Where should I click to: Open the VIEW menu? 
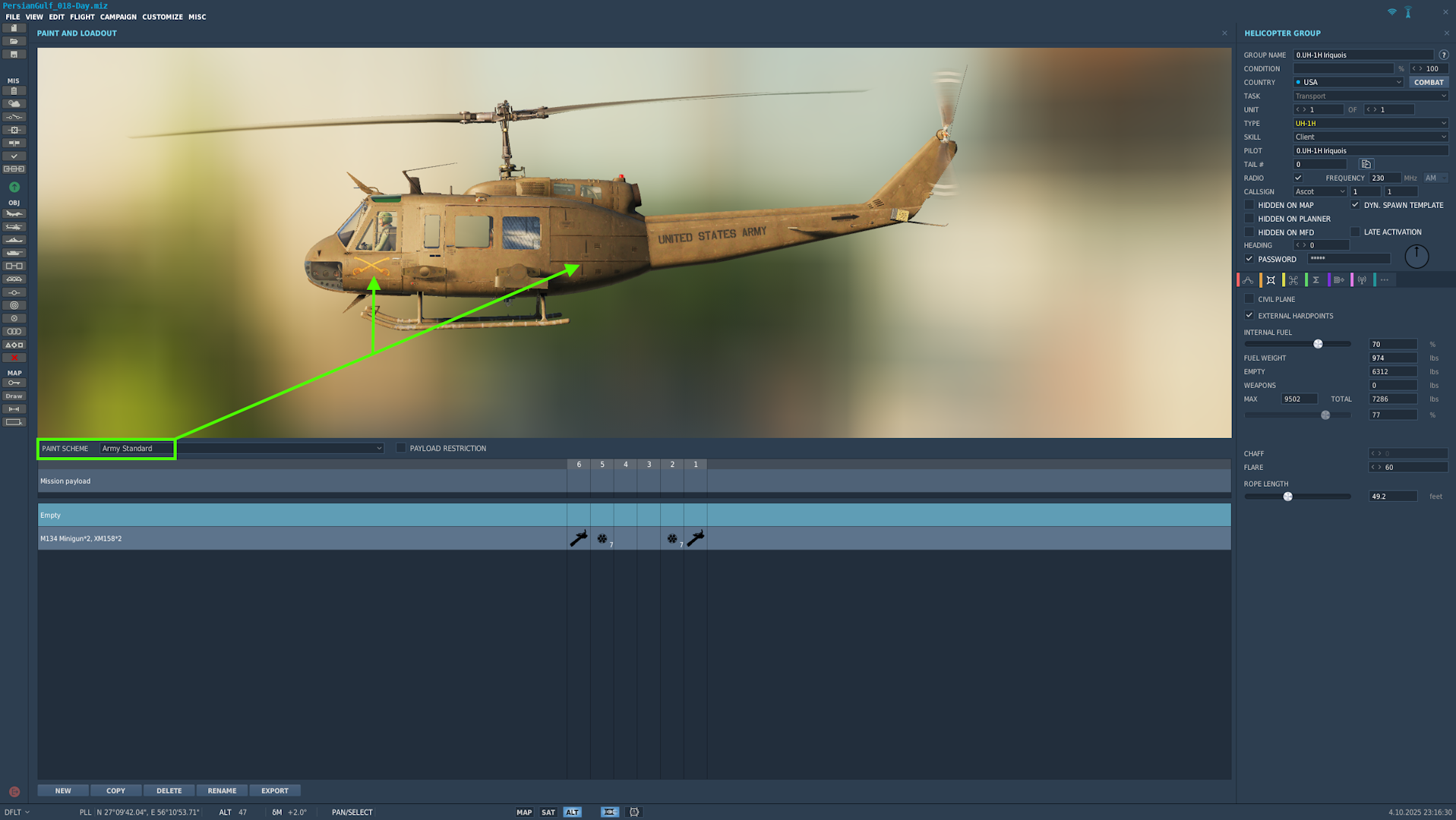(34, 17)
